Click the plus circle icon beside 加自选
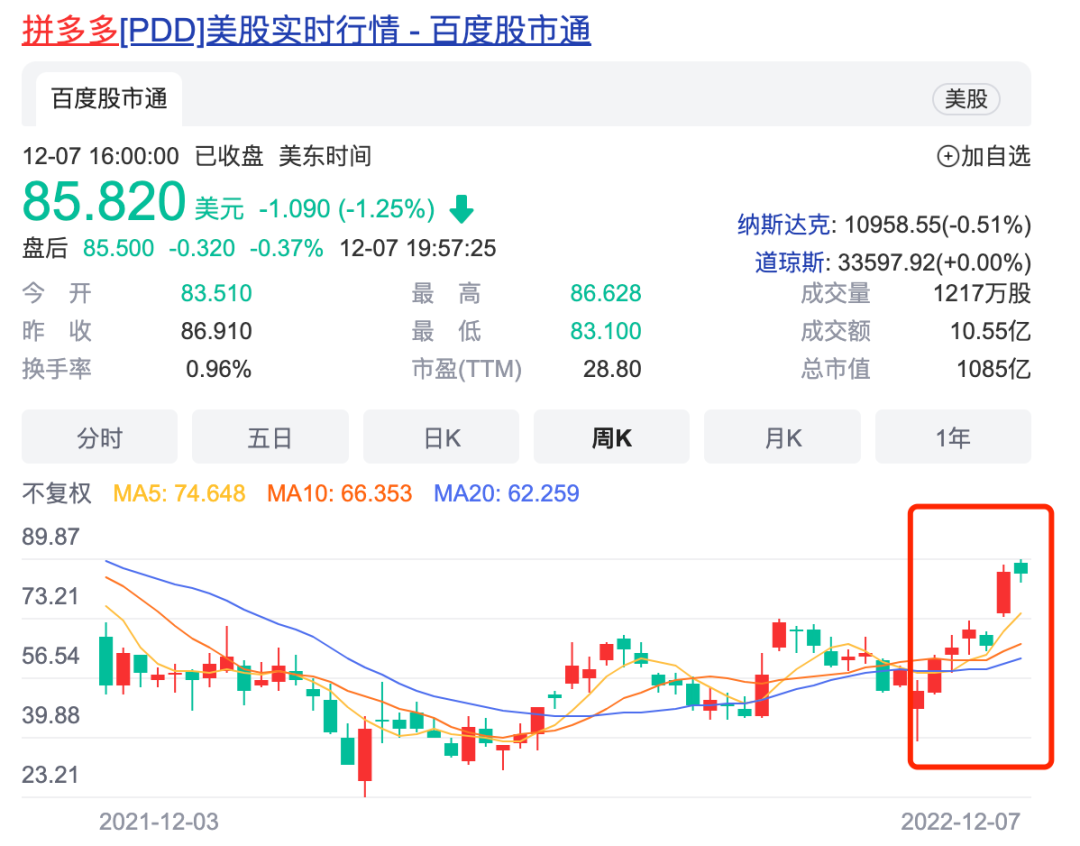Image resolution: width=1080 pixels, height=846 pixels. pos(948,156)
